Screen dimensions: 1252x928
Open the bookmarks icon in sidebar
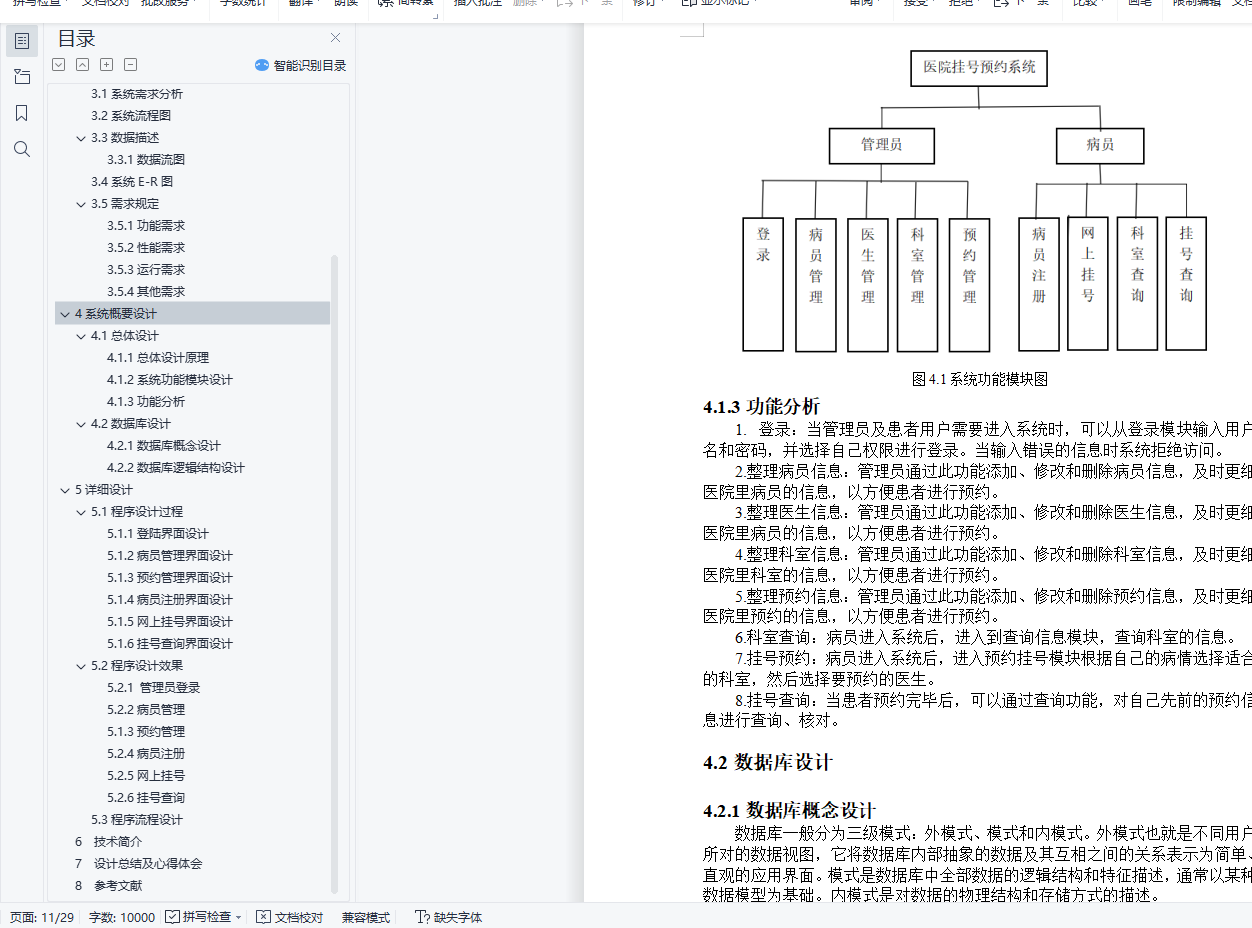[x=22, y=113]
